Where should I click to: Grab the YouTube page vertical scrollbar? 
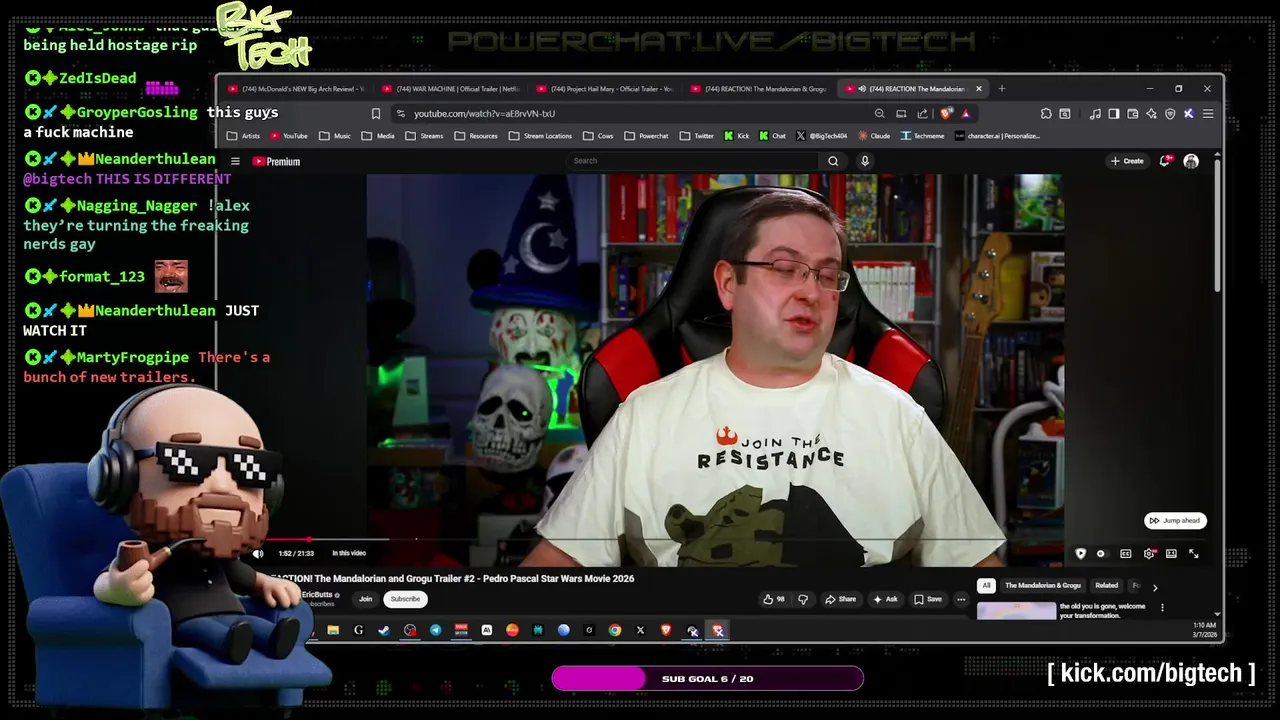[1217, 226]
